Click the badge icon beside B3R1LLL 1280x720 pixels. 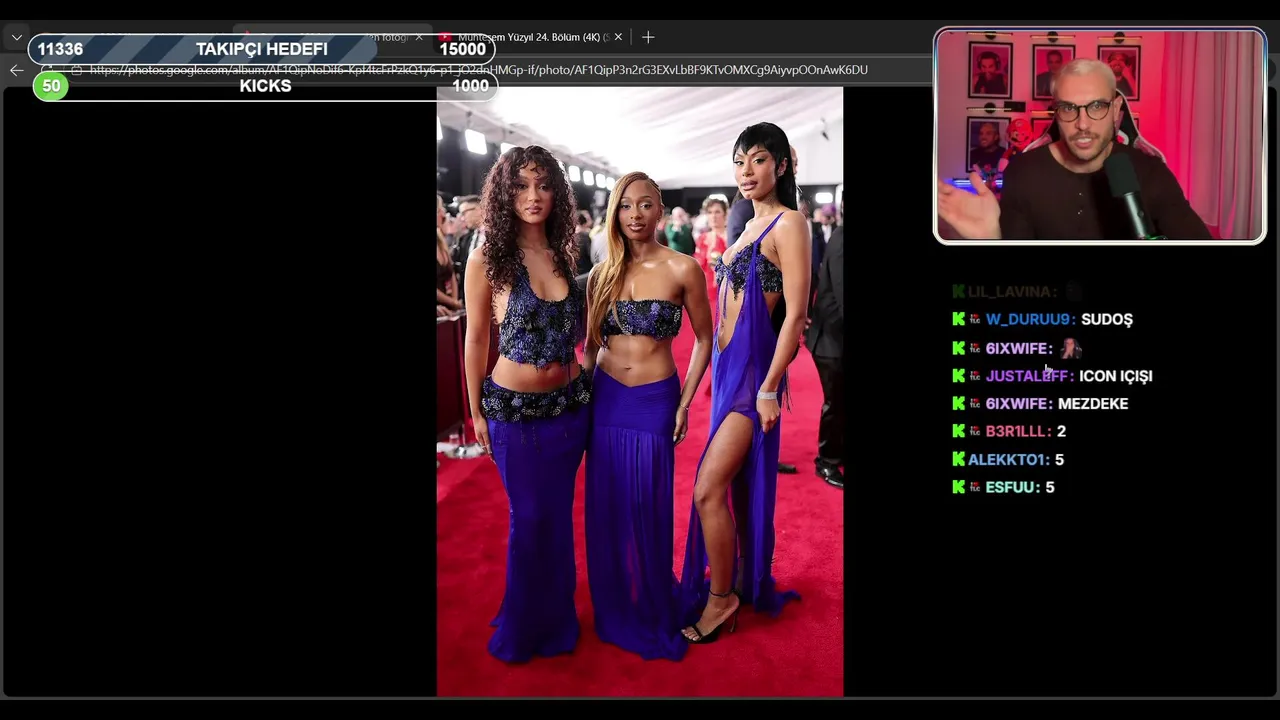[975, 431]
